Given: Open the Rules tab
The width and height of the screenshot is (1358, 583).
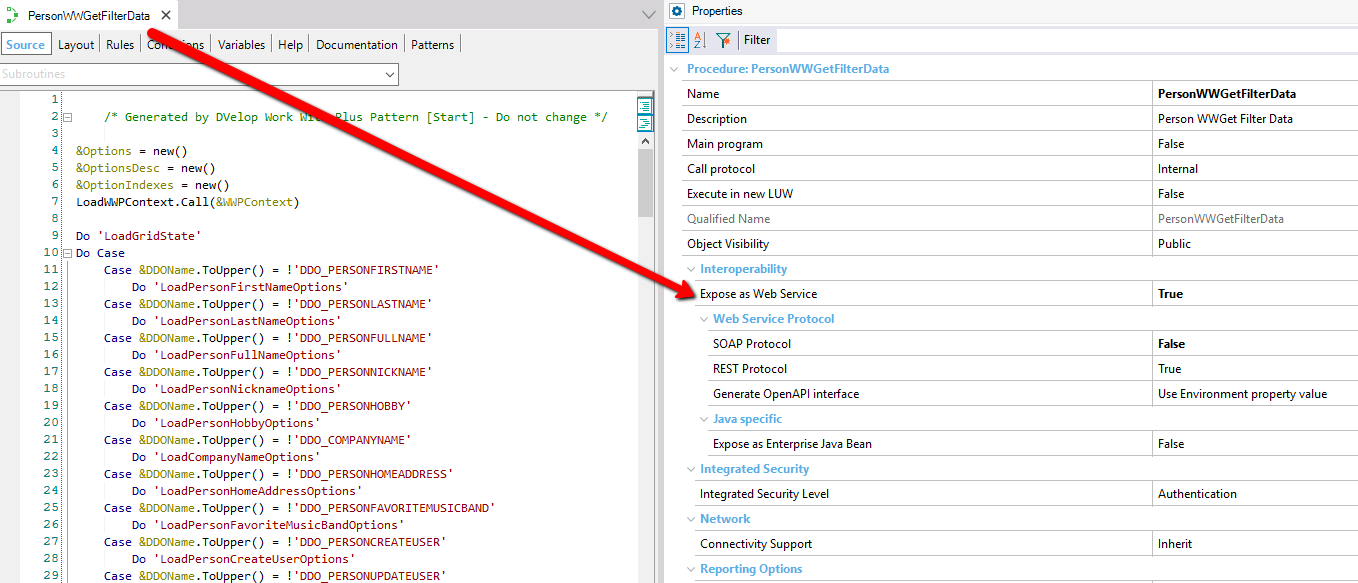Looking at the screenshot, I should (120, 44).
